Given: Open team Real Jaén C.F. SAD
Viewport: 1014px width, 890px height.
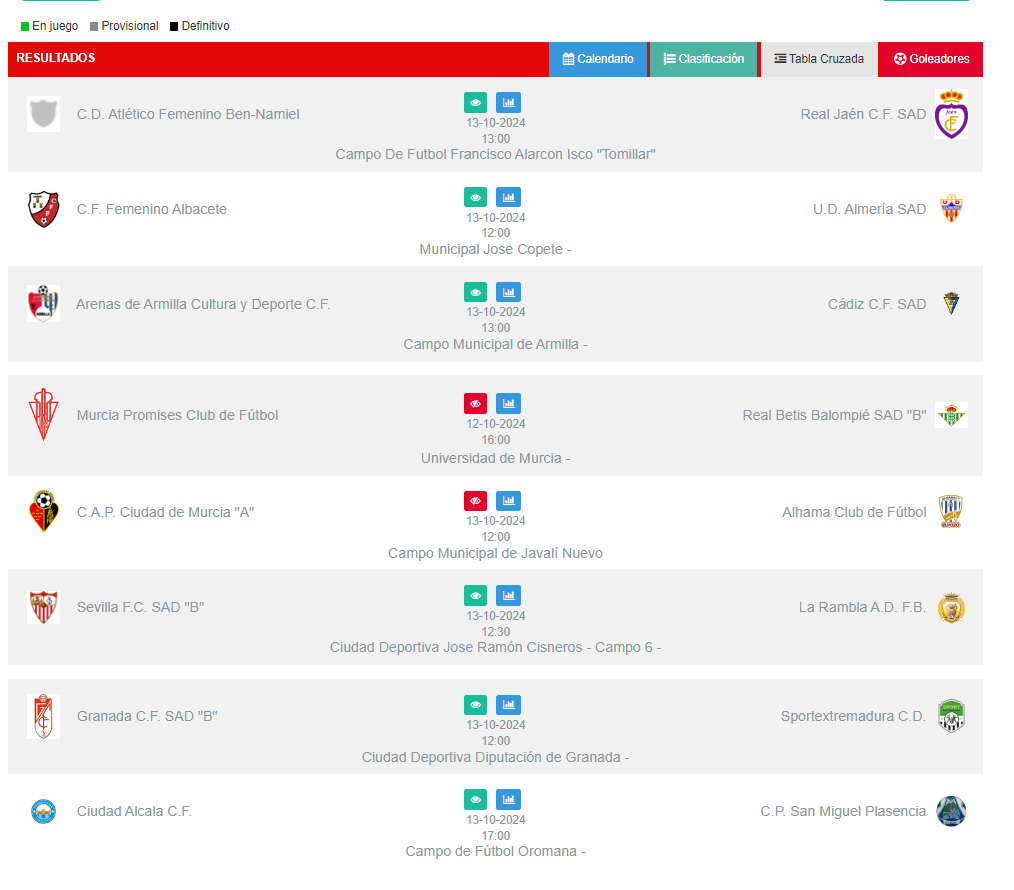Looking at the screenshot, I should (x=863, y=114).
